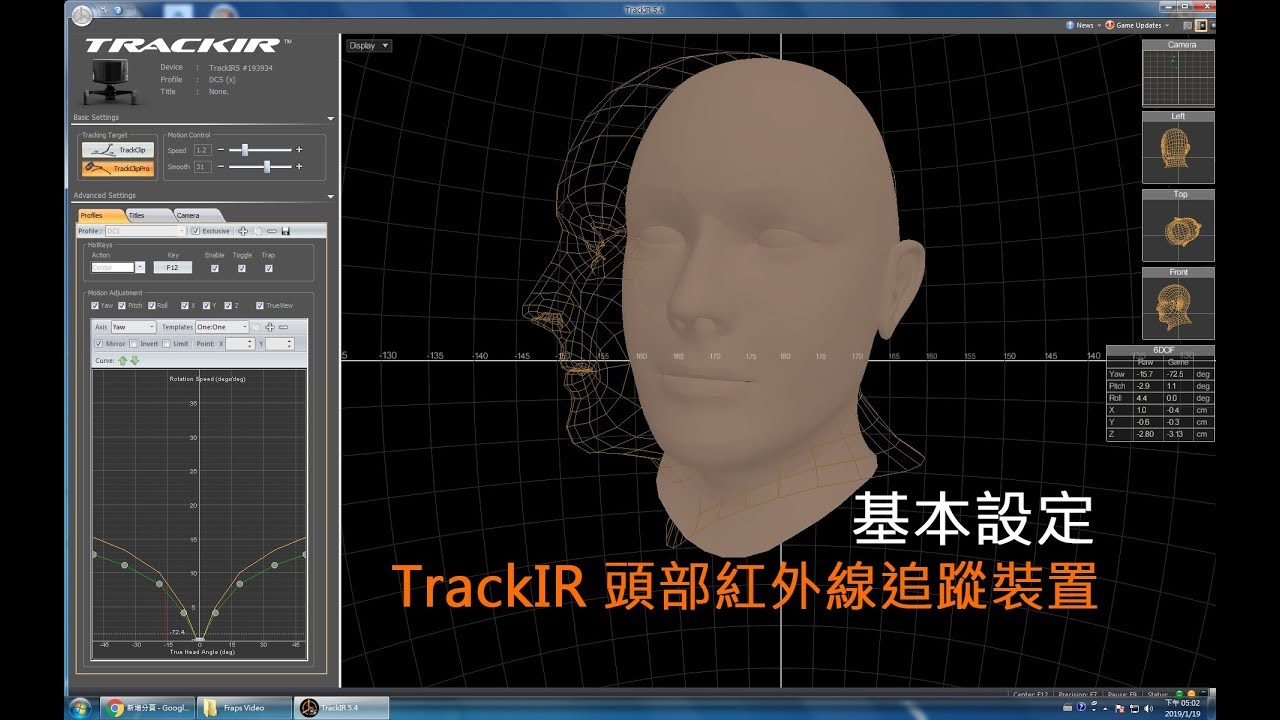Click the taskbar volume speaker icon
Viewport: 1280px width, 720px height.
pyautogui.click(x=1150, y=707)
